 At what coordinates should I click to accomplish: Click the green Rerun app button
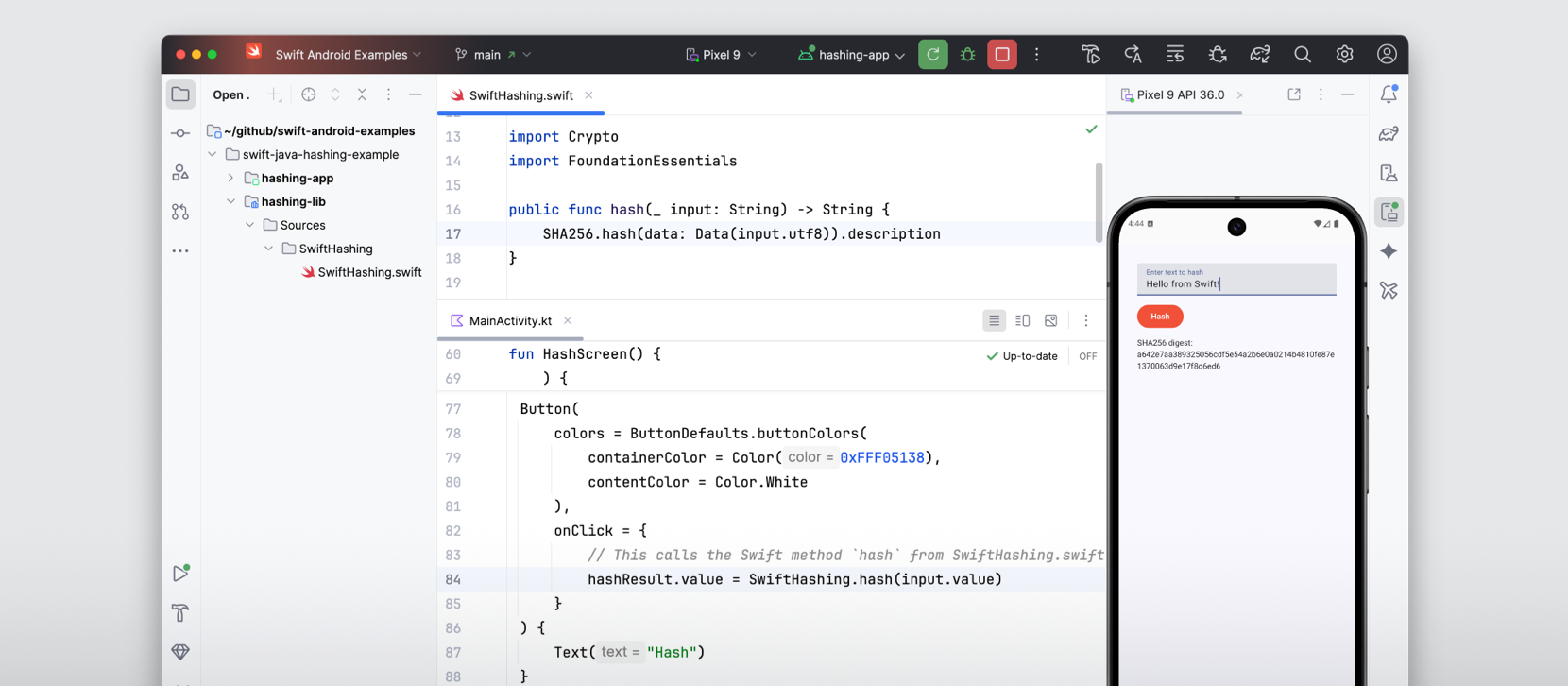(x=932, y=55)
